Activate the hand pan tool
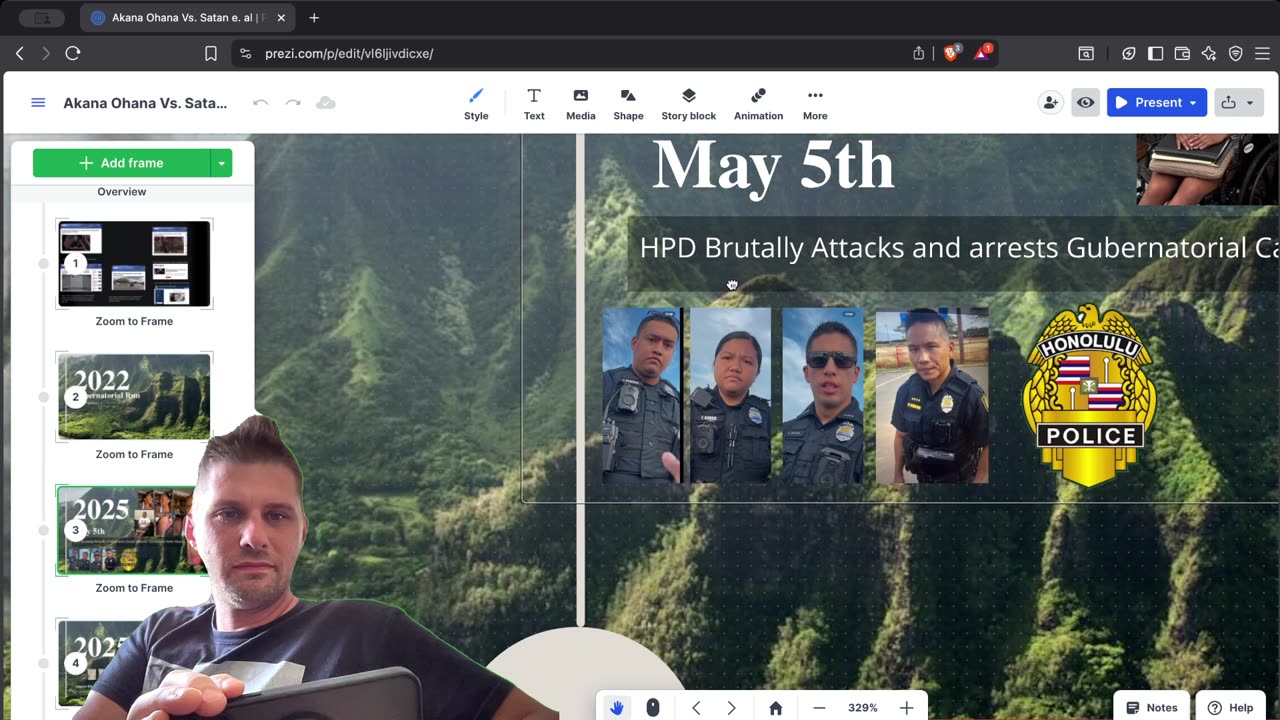Screen dimensions: 1280x720 [617, 708]
